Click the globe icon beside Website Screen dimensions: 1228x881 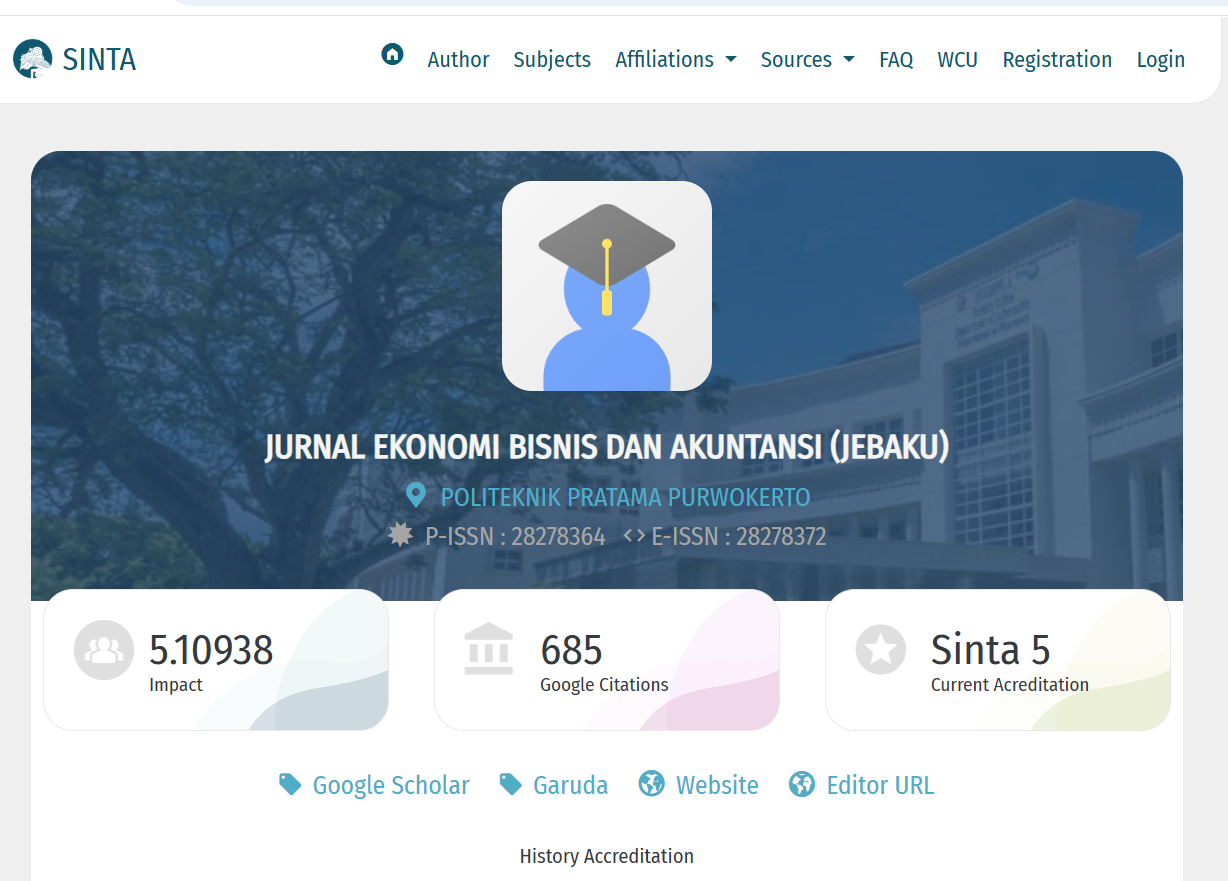tap(652, 784)
